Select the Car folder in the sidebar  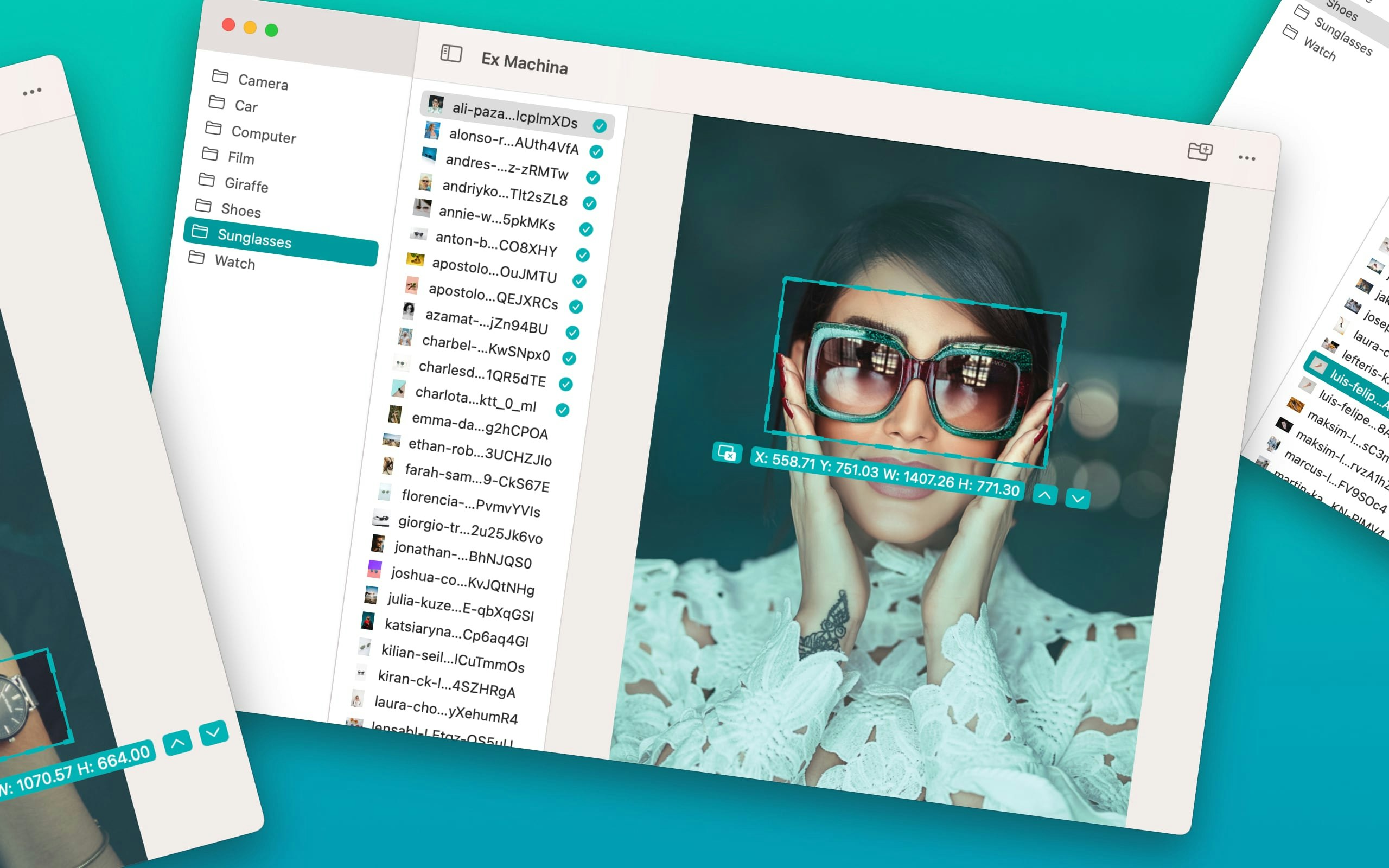click(233, 105)
